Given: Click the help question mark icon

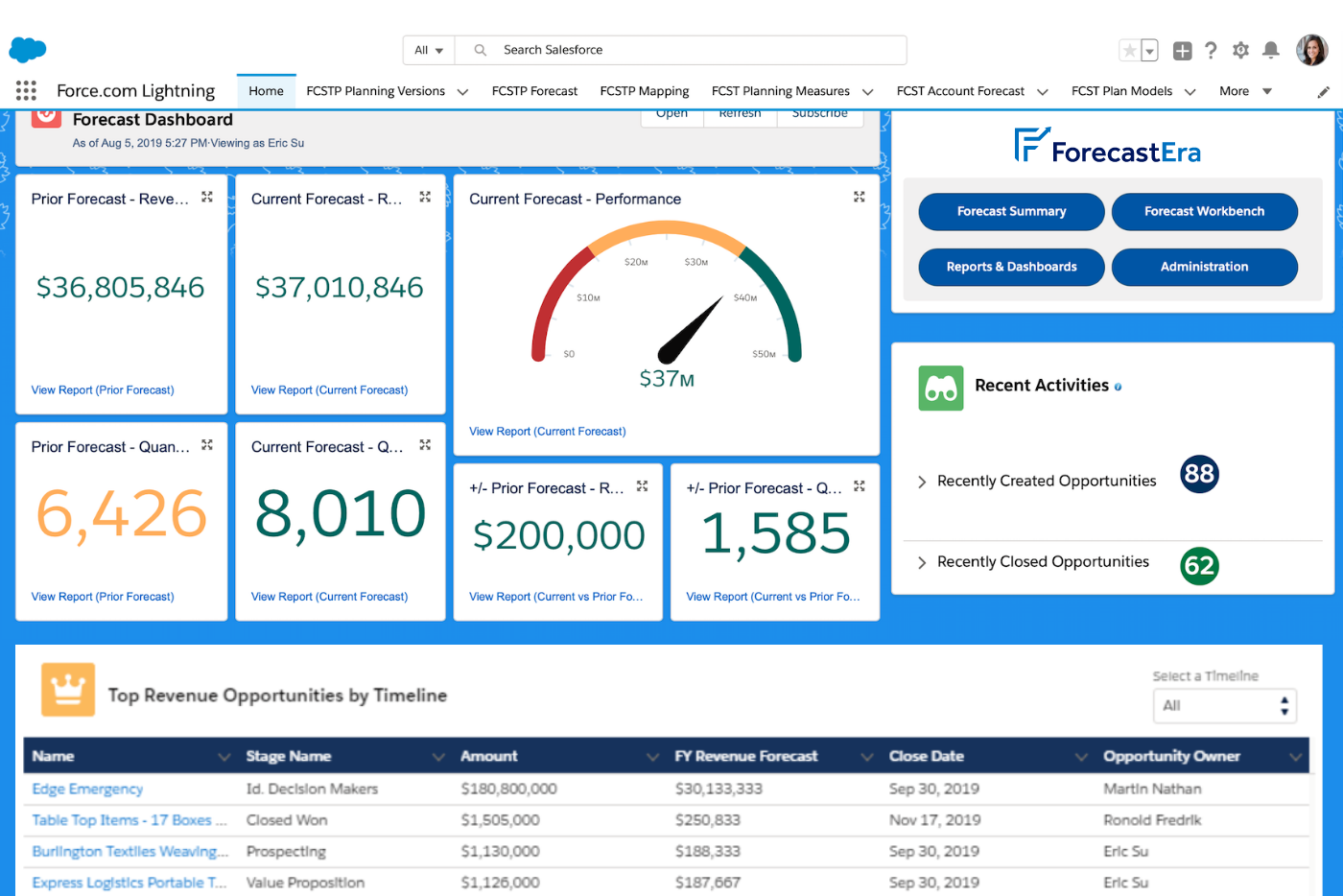Looking at the screenshot, I should pos(1211,50).
